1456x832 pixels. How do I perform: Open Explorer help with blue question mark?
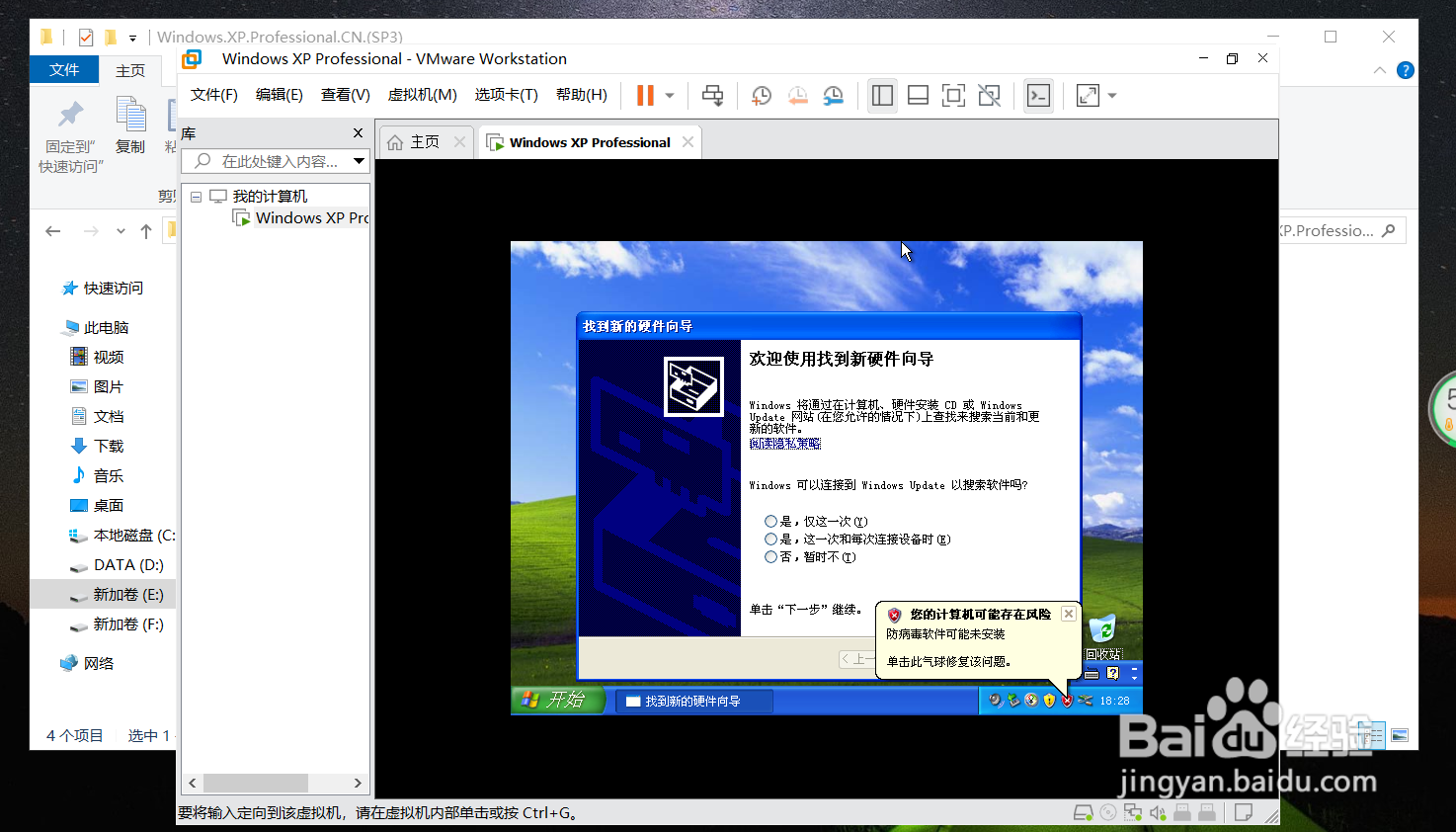(1406, 70)
